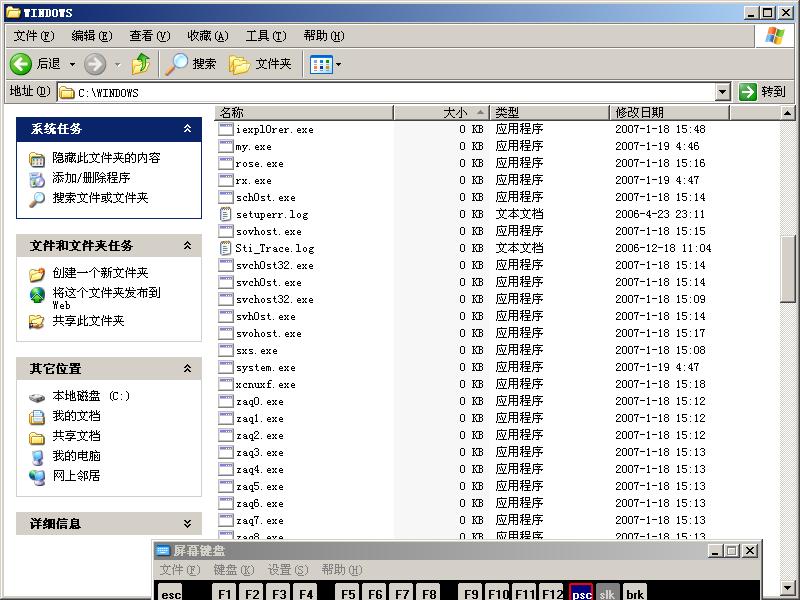Click Network Neighborhood icon in sidebar
This screenshot has width=800, height=600.
(37, 477)
